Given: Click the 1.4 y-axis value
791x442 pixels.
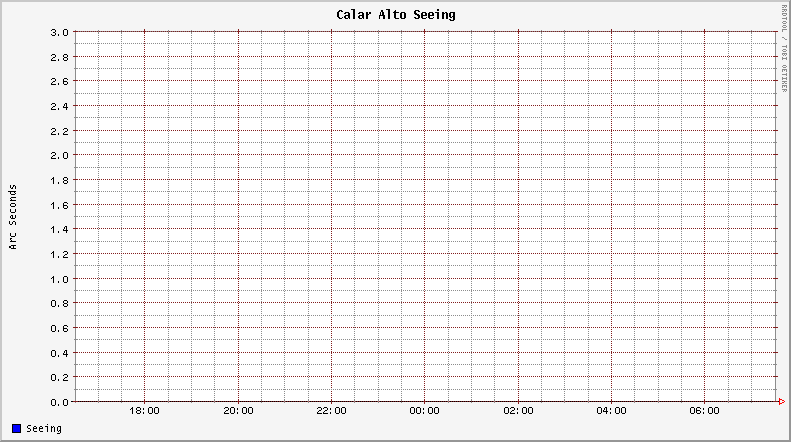Looking at the screenshot, I should (59, 230).
